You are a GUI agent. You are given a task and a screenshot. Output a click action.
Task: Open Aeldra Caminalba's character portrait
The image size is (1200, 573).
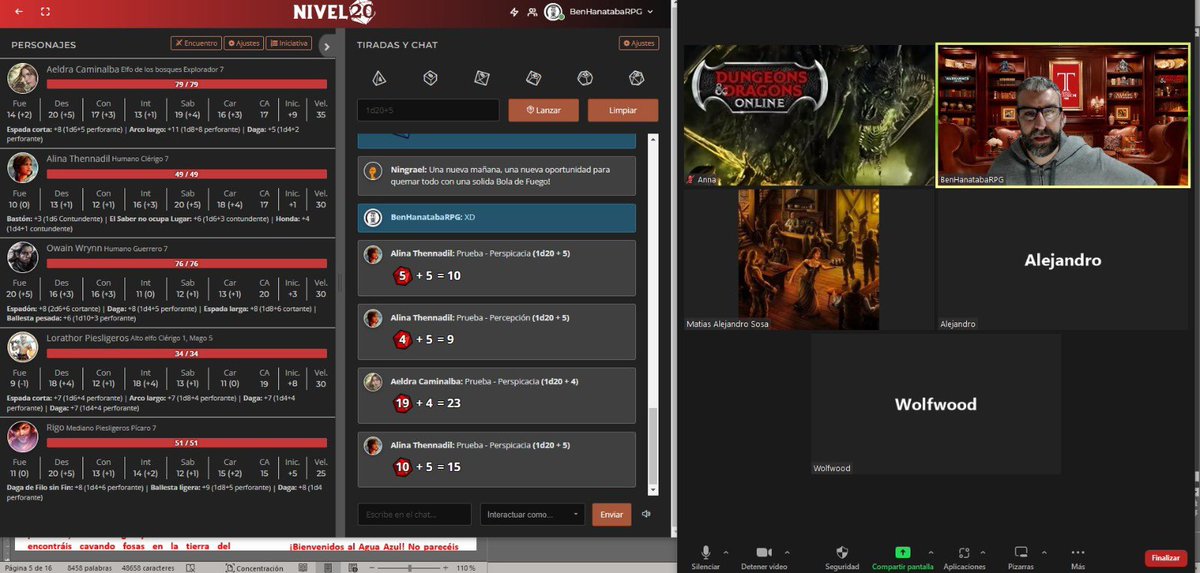[22, 79]
